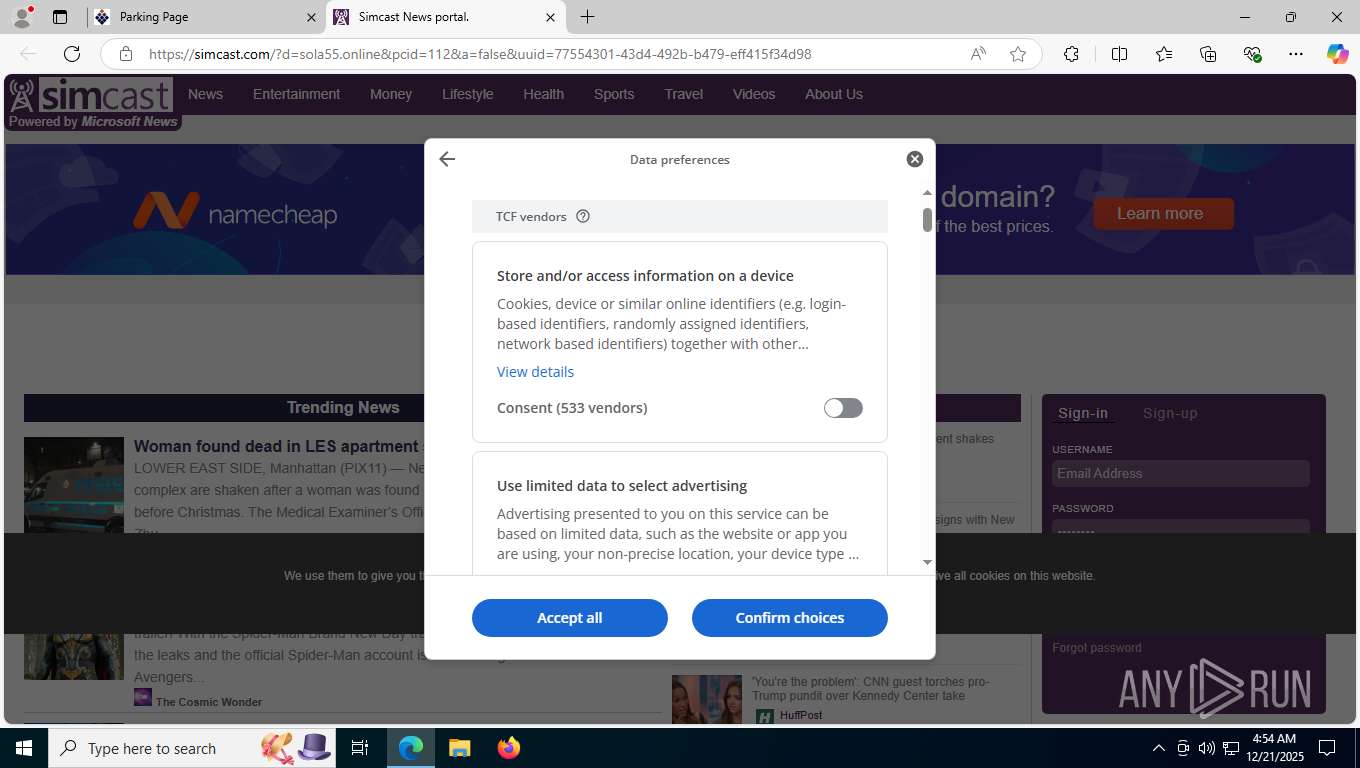This screenshot has width=1360, height=768.
Task: Open the Sports menu item
Action: 614,94
